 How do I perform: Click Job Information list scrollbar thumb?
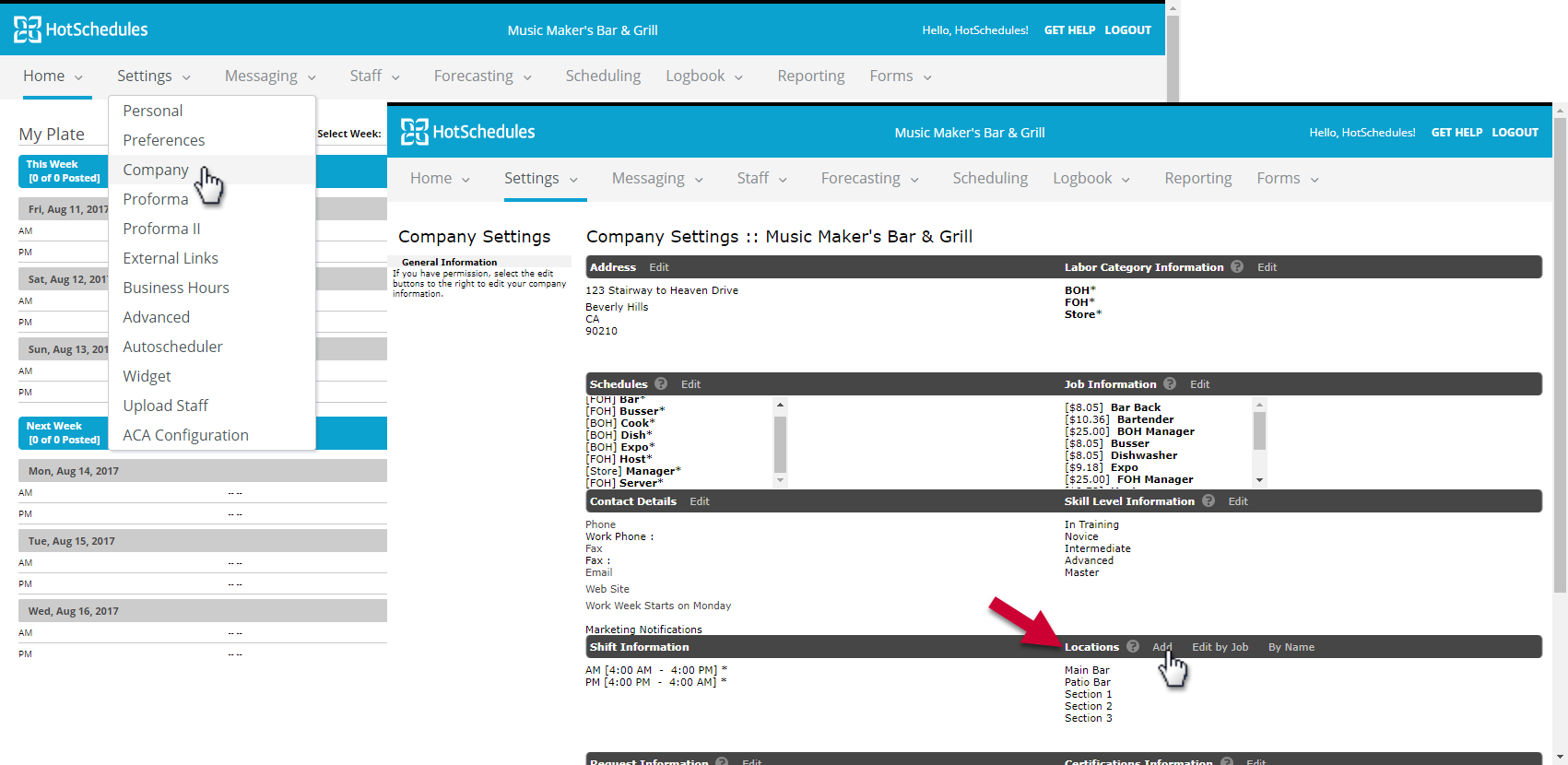pos(1259,431)
